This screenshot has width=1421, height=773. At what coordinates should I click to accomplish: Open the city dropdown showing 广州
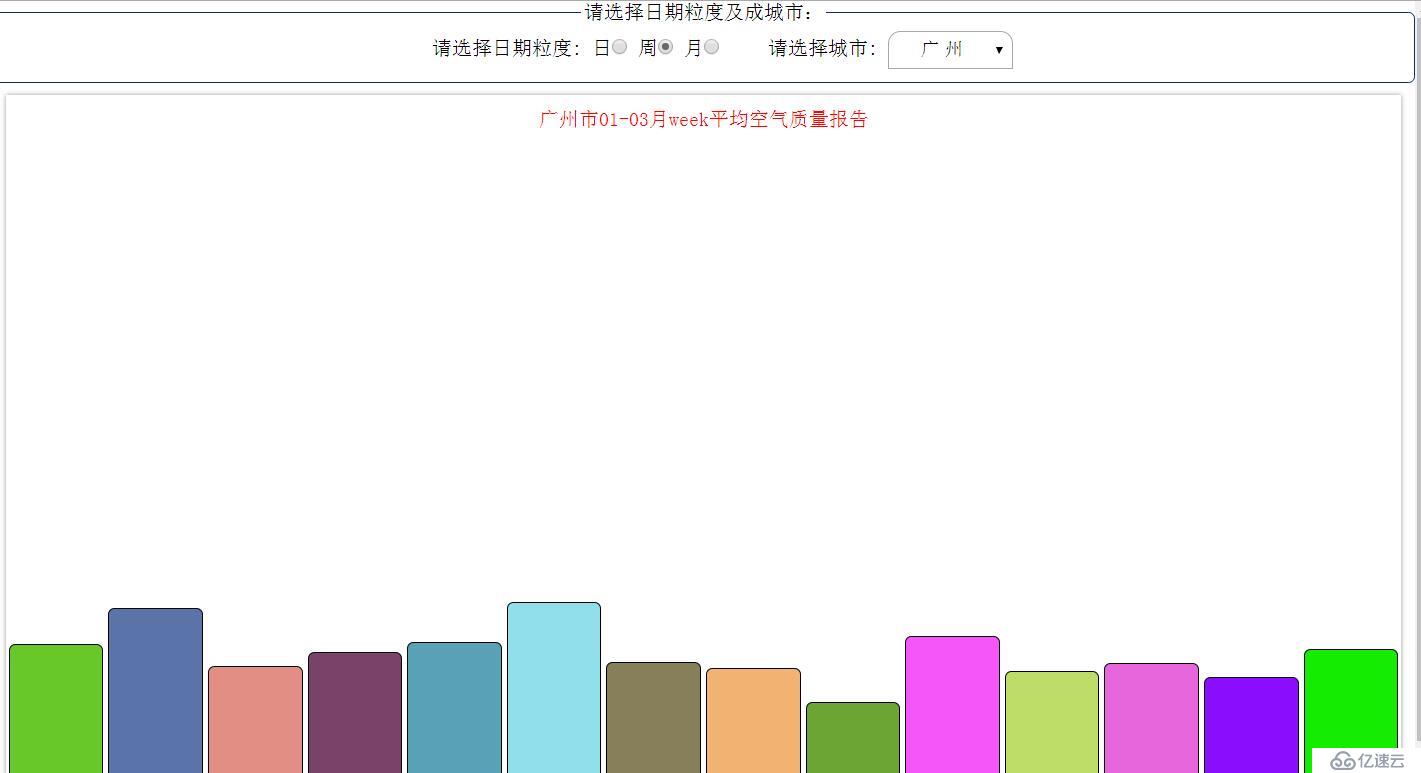coord(950,50)
